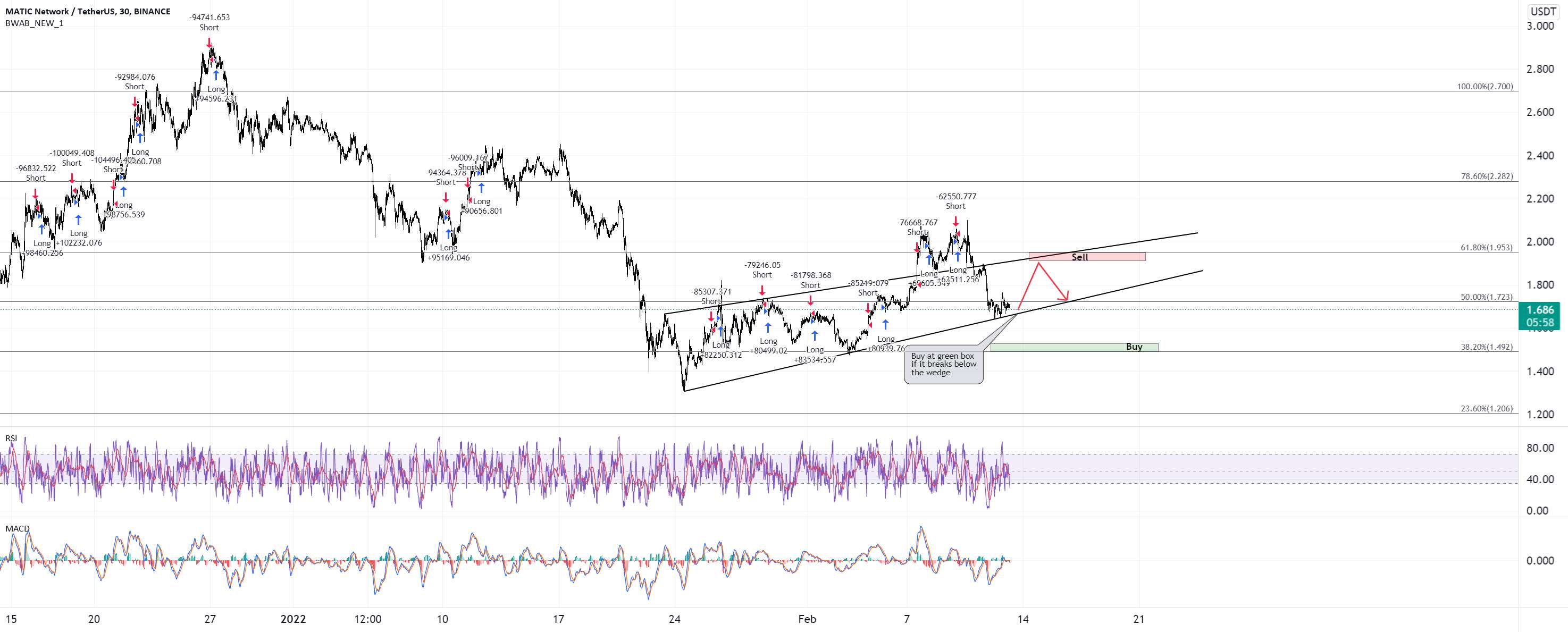1568x632 pixels.
Task: Click the blue Long arrow above +80499.02
Action: click(768, 328)
